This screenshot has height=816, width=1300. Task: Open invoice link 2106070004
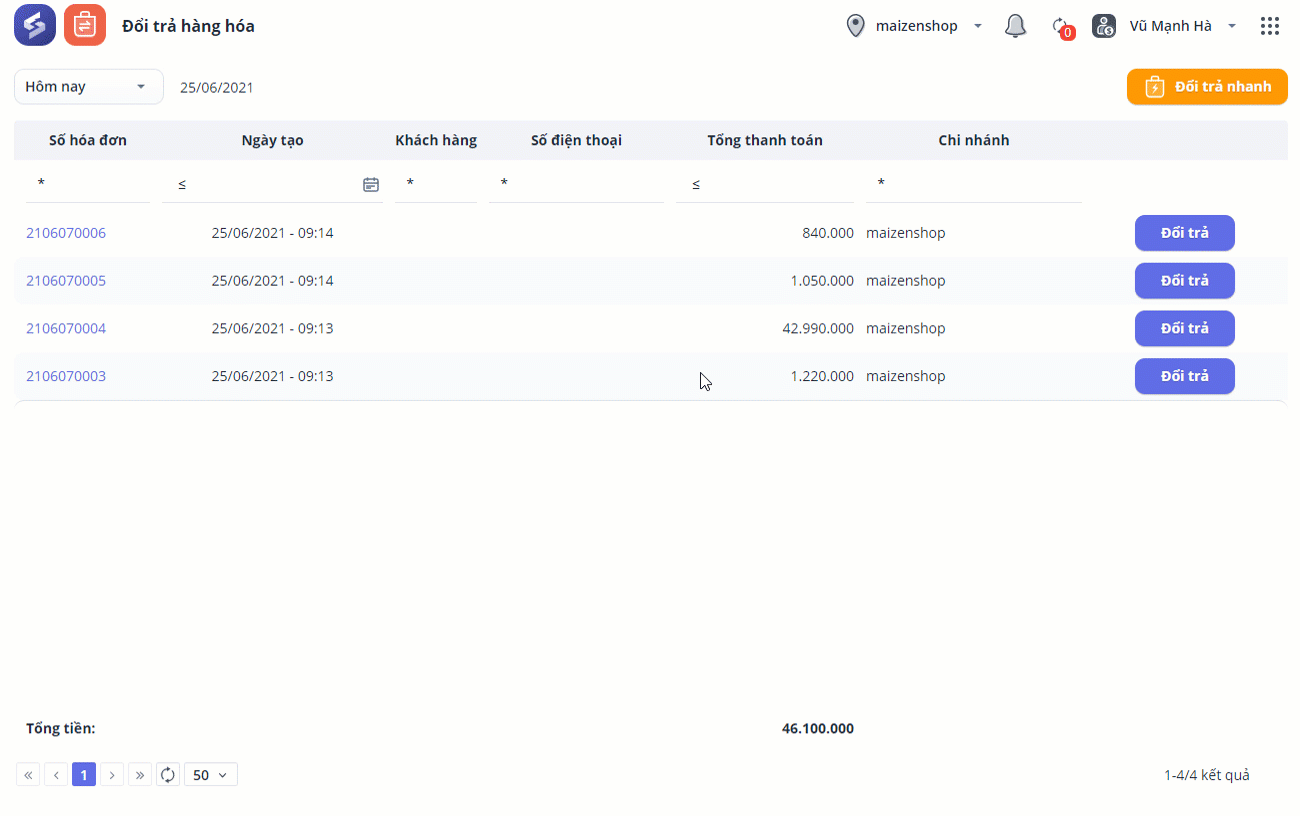pyautogui.click(x=66, y=328)
